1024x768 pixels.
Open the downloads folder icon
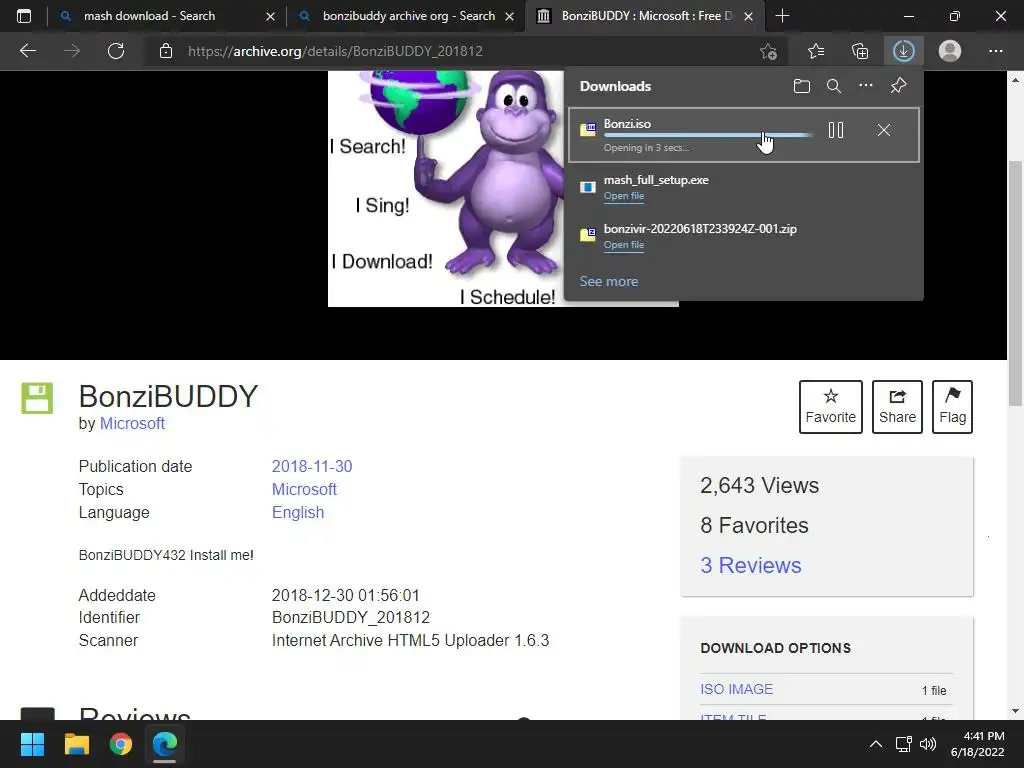pos(802,86)
